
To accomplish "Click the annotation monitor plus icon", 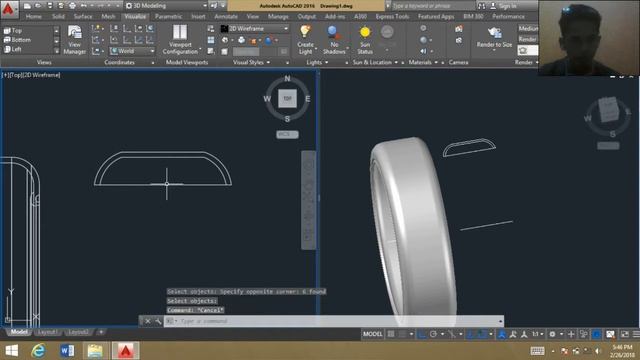I will [571, 334].
